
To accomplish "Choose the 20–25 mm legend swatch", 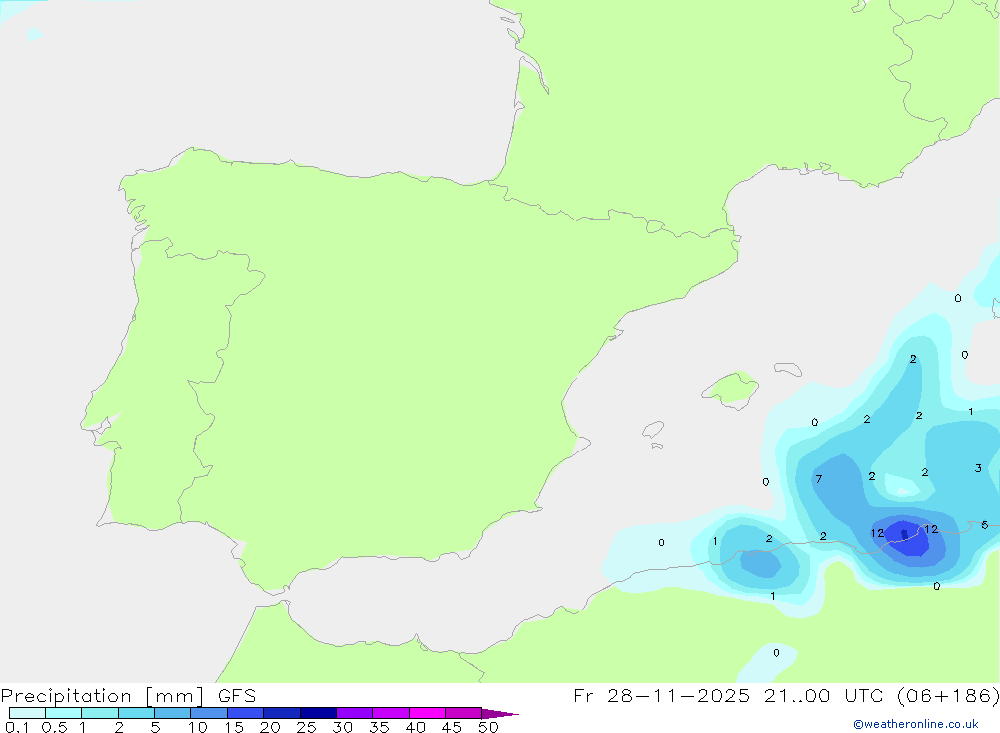I will tap(282, 713).
